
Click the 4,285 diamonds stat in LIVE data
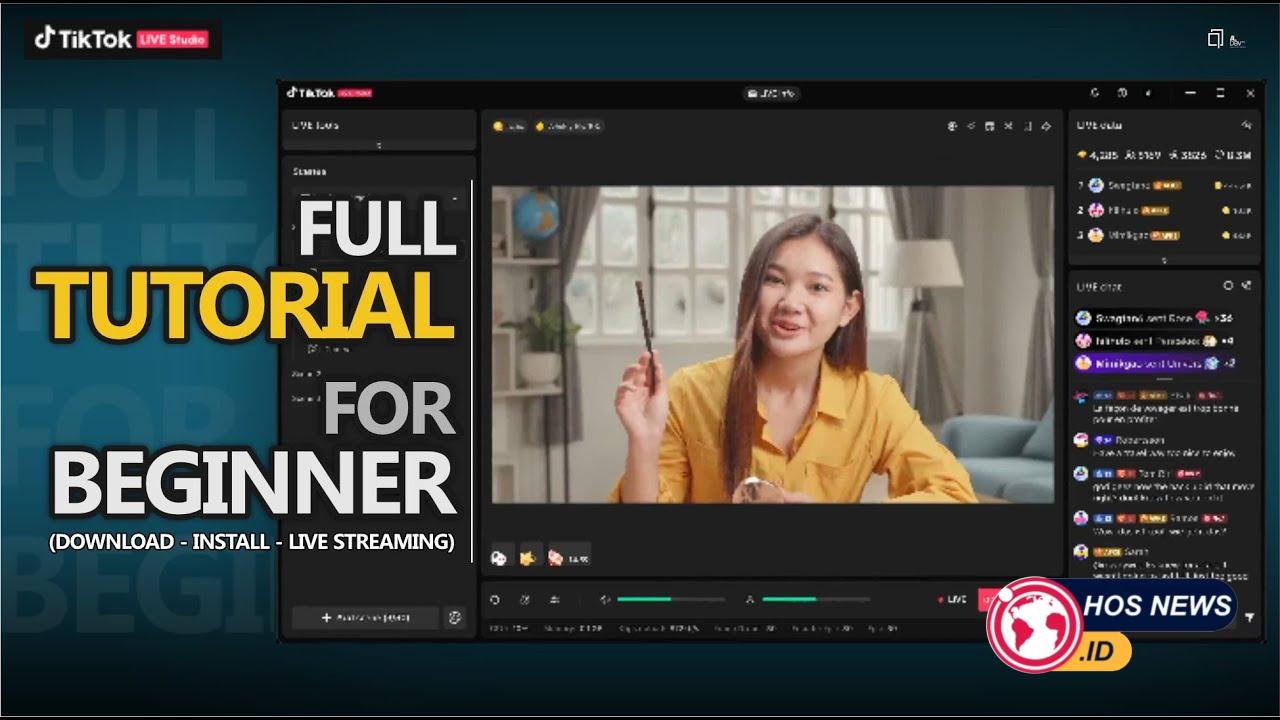pos(1096,155)
